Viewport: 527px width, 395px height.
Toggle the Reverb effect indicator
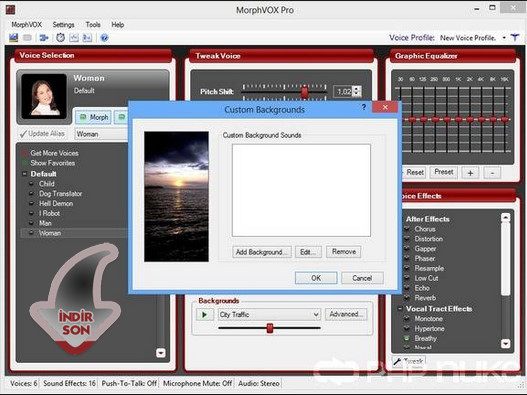pyautogui.click(x=407, y=298)
